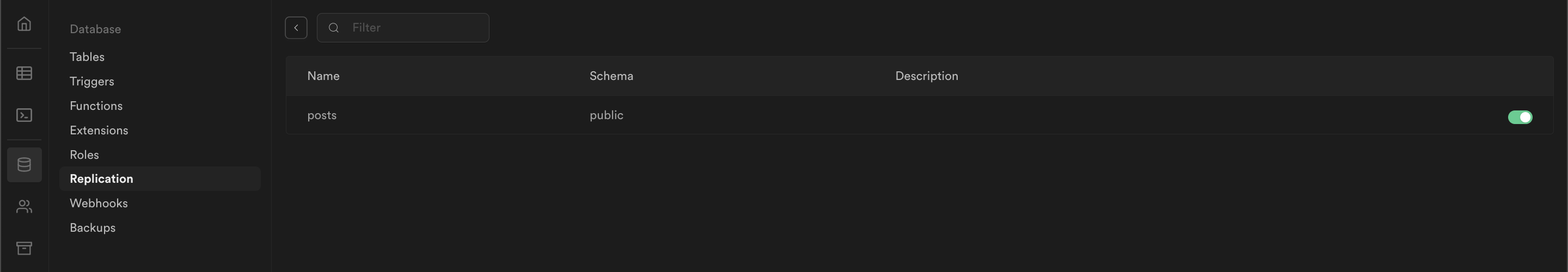Screen dimensions: 1568x272
Task: Go to Backups page
Action: click(x=93, y=227)
